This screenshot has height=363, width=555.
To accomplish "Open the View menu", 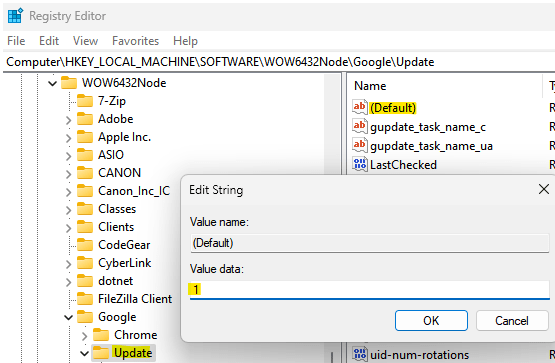I will click(85, 41).
